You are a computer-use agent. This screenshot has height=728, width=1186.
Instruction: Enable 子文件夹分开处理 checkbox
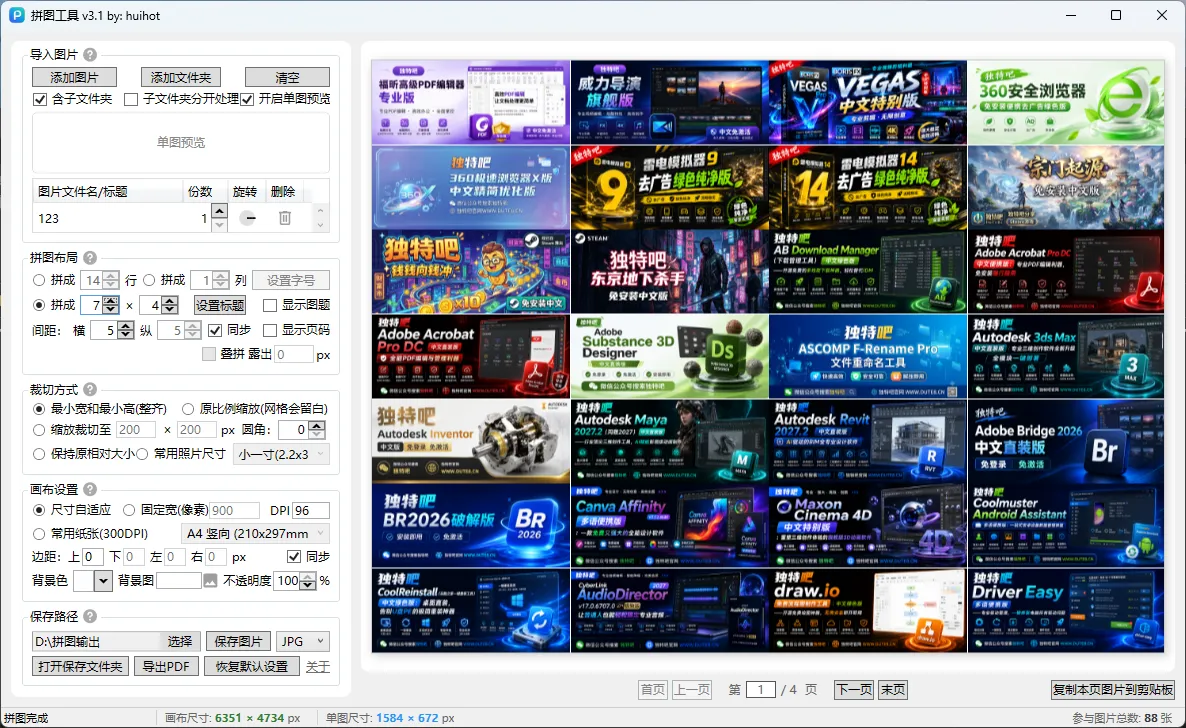(131, 98)
